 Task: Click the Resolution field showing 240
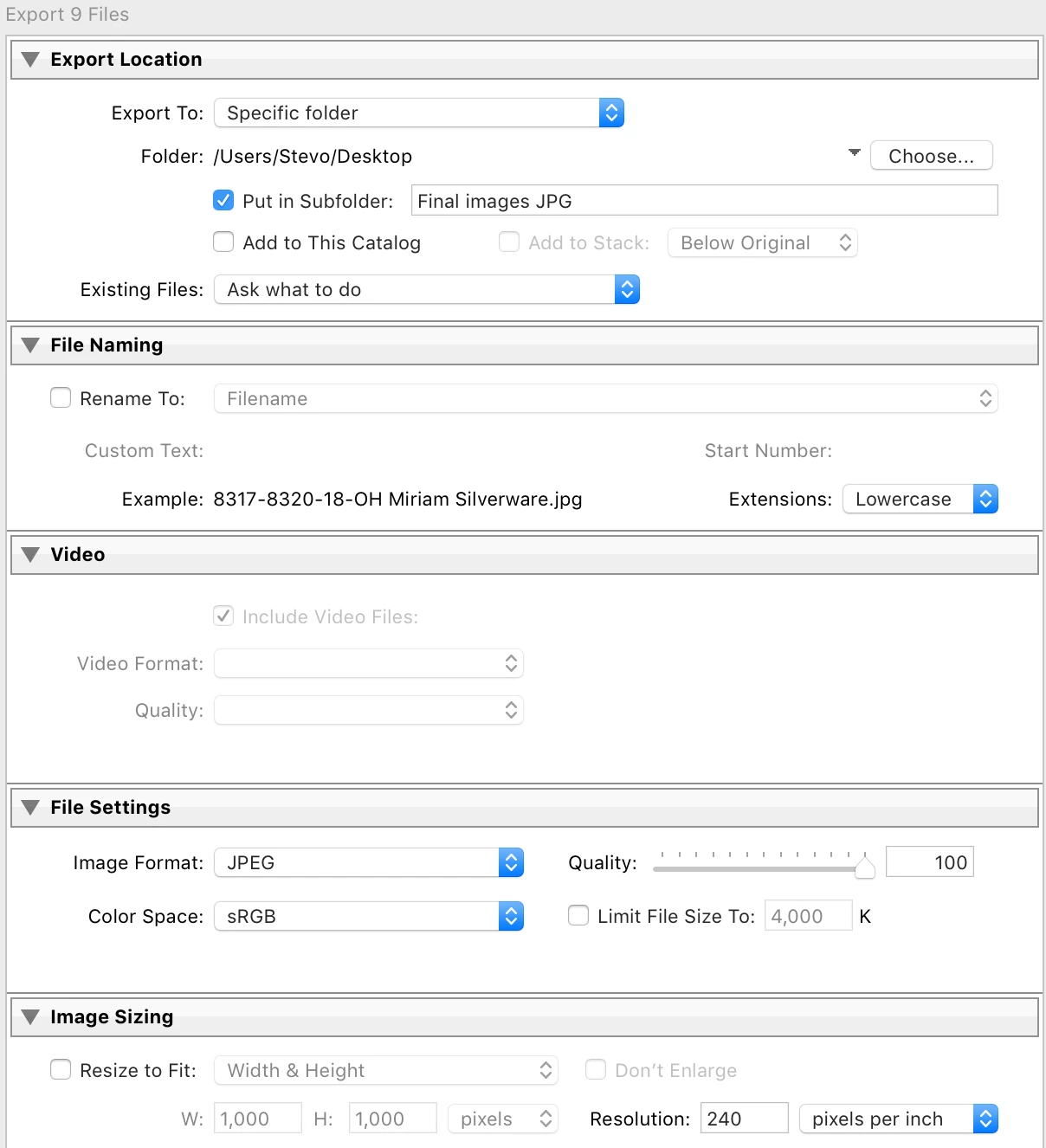(x=745, y=1119)
